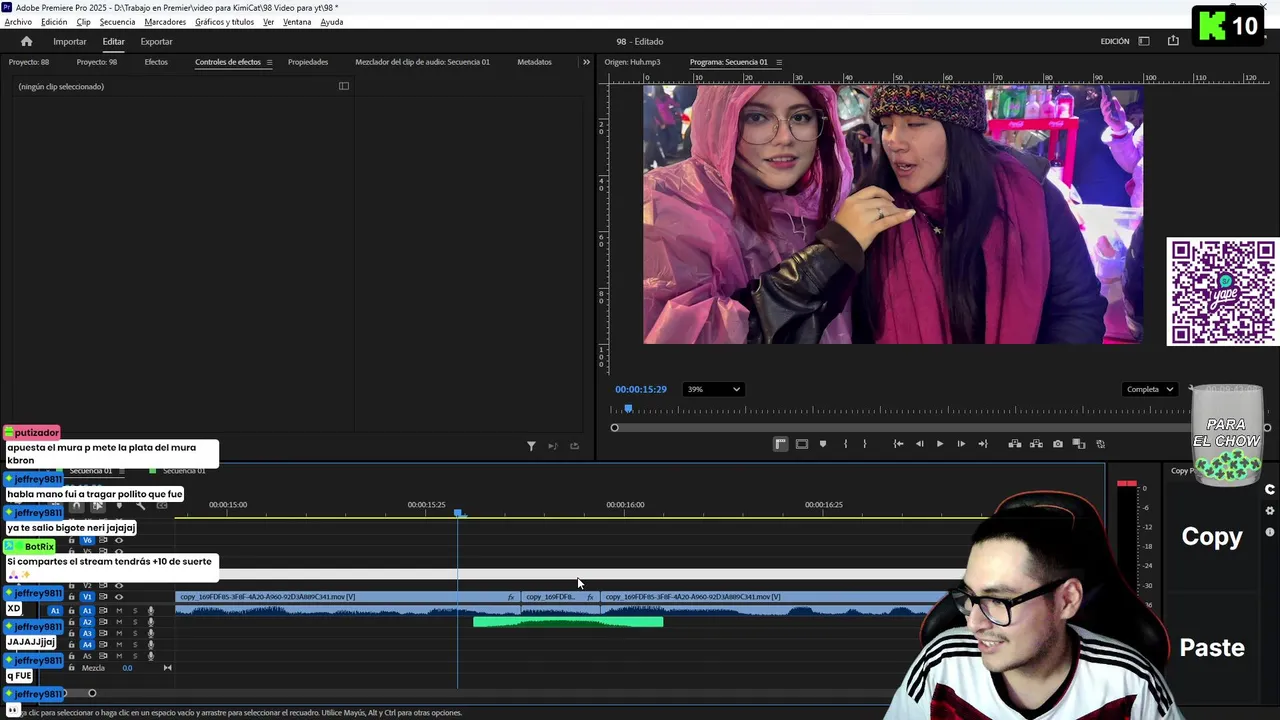Open comparison view button
Screen dimensions: 1280x720
(x=1078, y=444)
